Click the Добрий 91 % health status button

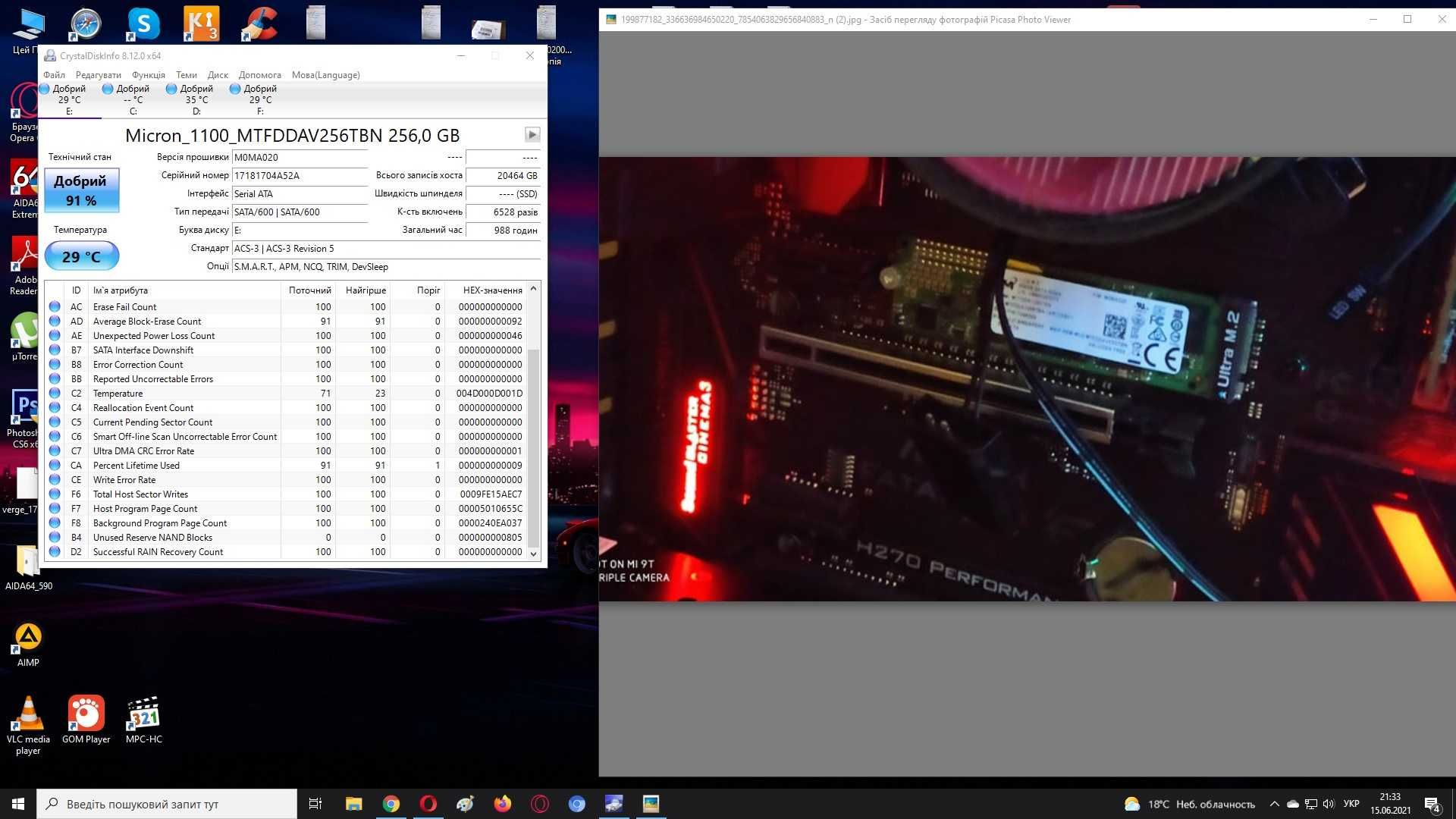[x=81, y=190]
